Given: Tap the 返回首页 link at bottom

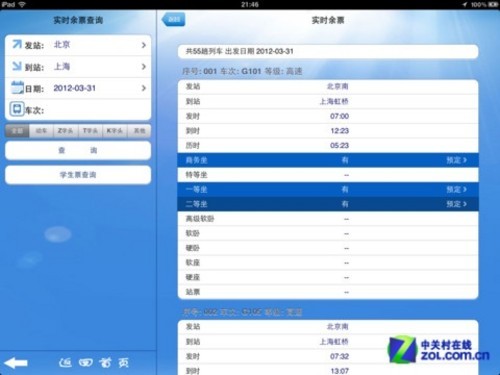Looking at the screenshot, I should 94,363.
